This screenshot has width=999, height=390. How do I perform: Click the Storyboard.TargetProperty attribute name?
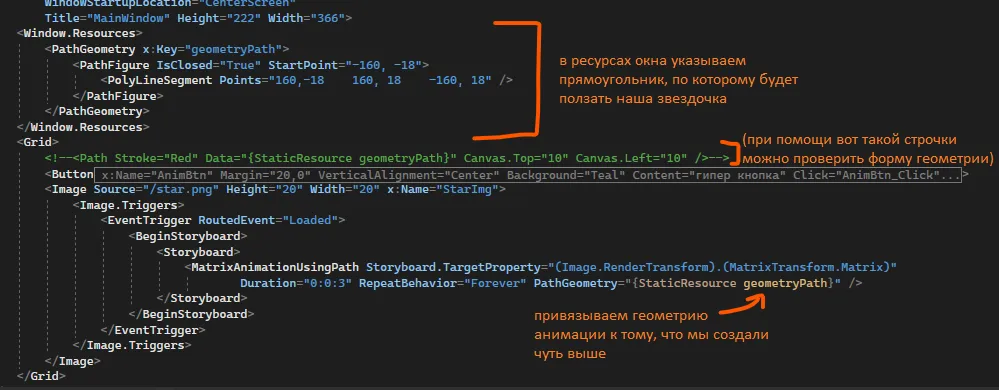click(x=454, y=267)
